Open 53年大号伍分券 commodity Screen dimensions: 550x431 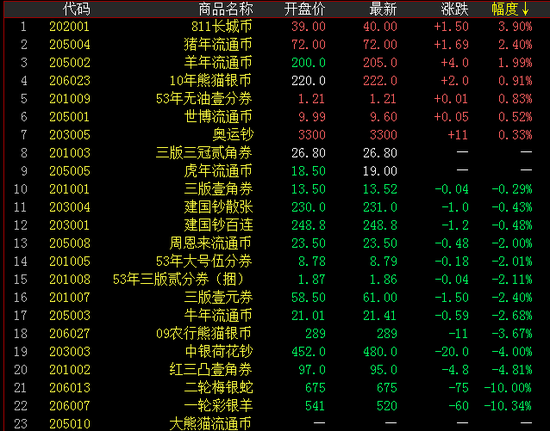tap(204, 261)
